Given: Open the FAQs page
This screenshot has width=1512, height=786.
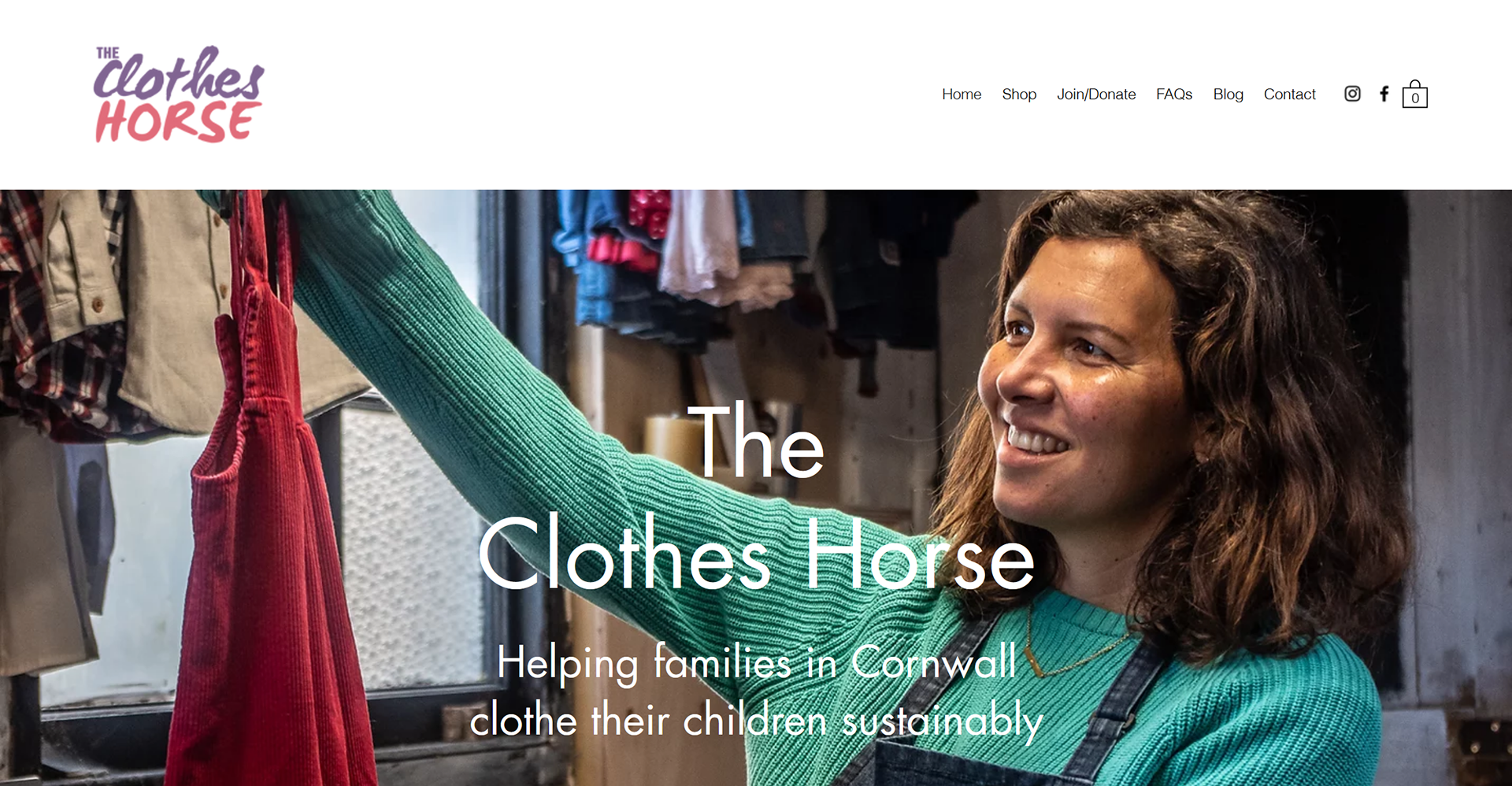Looking at the screenshot, I should coord(1174,95).
